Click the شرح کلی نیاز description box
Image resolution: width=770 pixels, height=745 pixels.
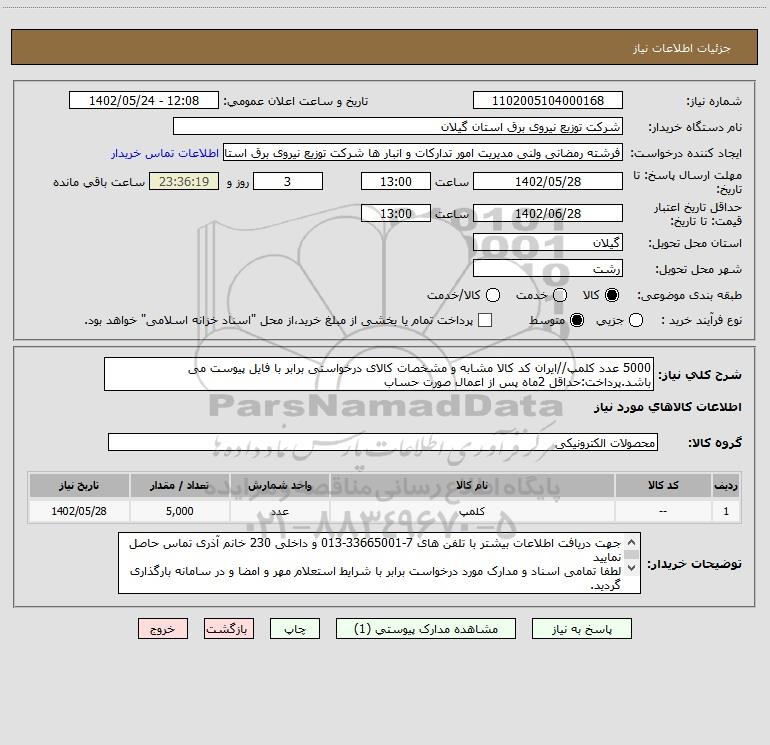379,374
